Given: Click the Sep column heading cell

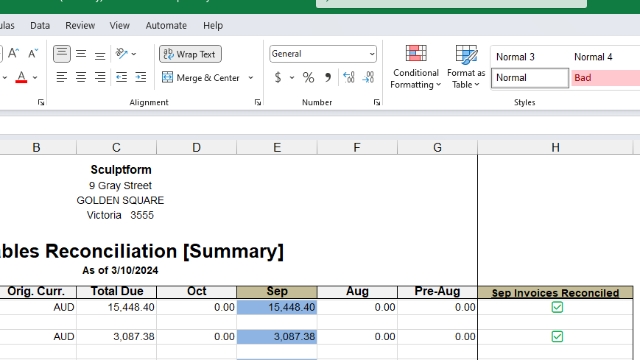Looking at the screenshot, I should [277, 291].
